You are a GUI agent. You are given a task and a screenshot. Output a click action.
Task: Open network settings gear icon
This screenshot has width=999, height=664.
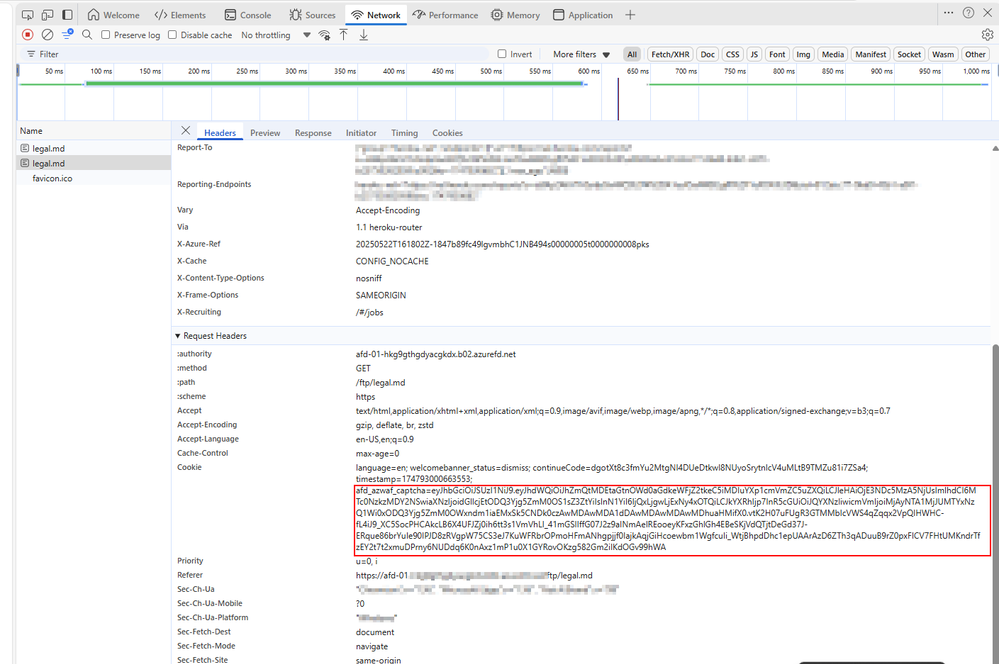pos(987,34)
